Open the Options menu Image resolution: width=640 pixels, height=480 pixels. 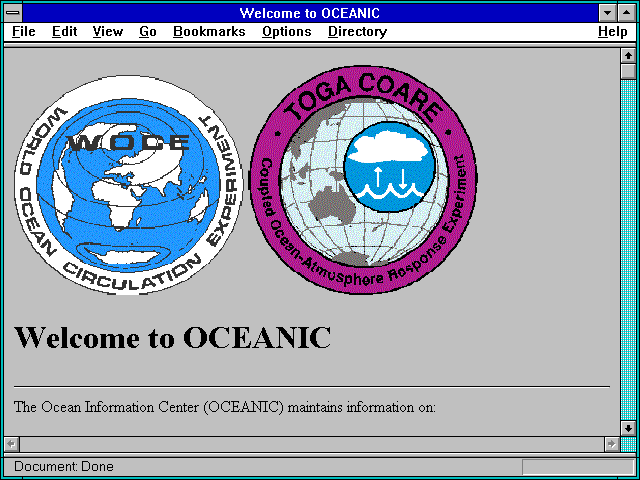click(x=287, y=32)
